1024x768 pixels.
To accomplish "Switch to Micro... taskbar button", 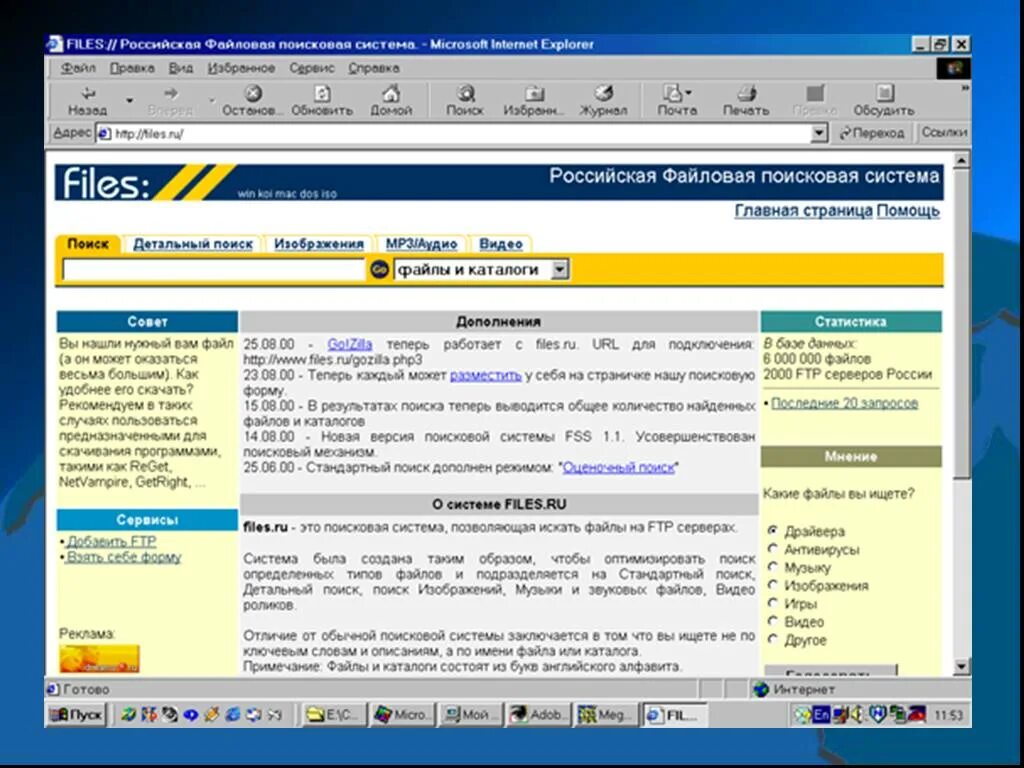I will coord(402,714).
